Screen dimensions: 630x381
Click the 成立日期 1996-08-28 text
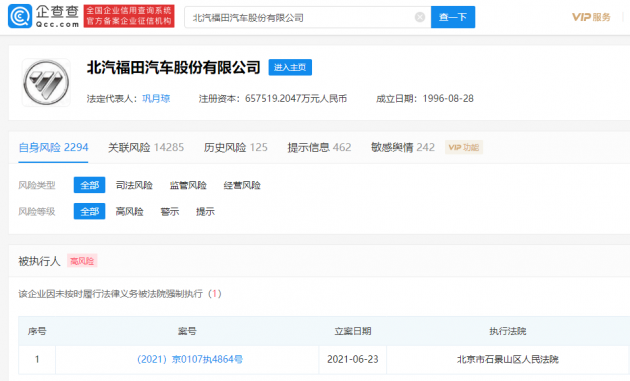click(x=425, y=98)
